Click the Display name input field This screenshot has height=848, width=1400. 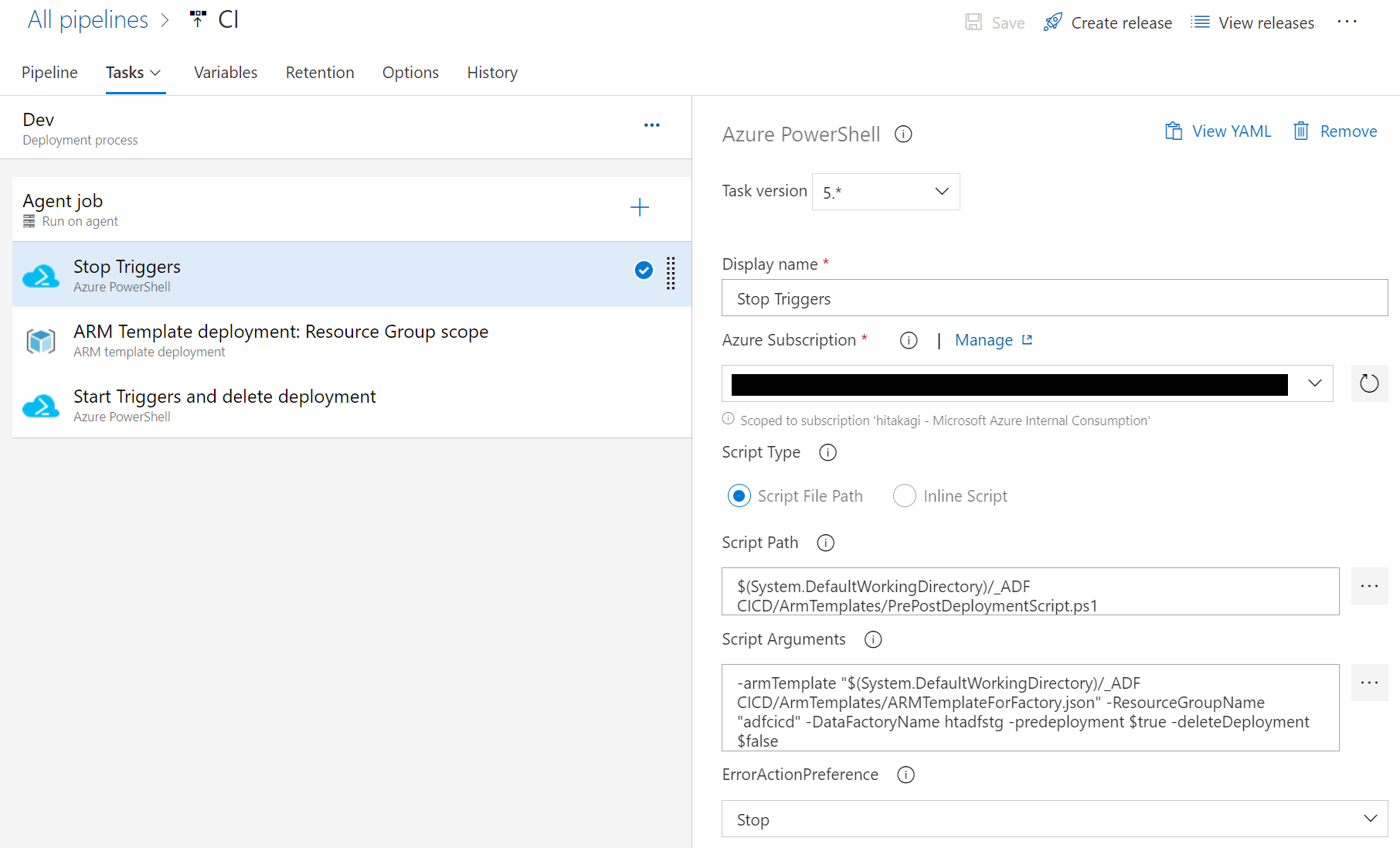tap(1054, 298)
